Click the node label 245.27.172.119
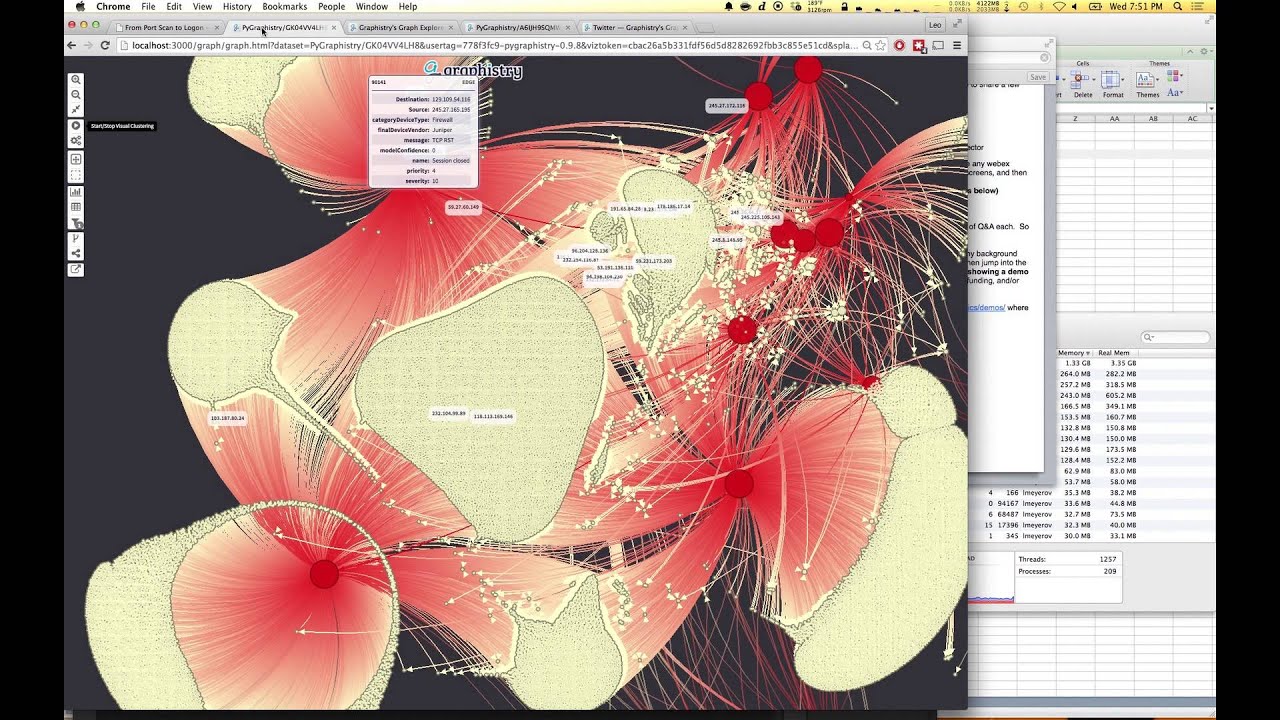The width and height of the screenshot is (1280, 720). coord(727,105)
